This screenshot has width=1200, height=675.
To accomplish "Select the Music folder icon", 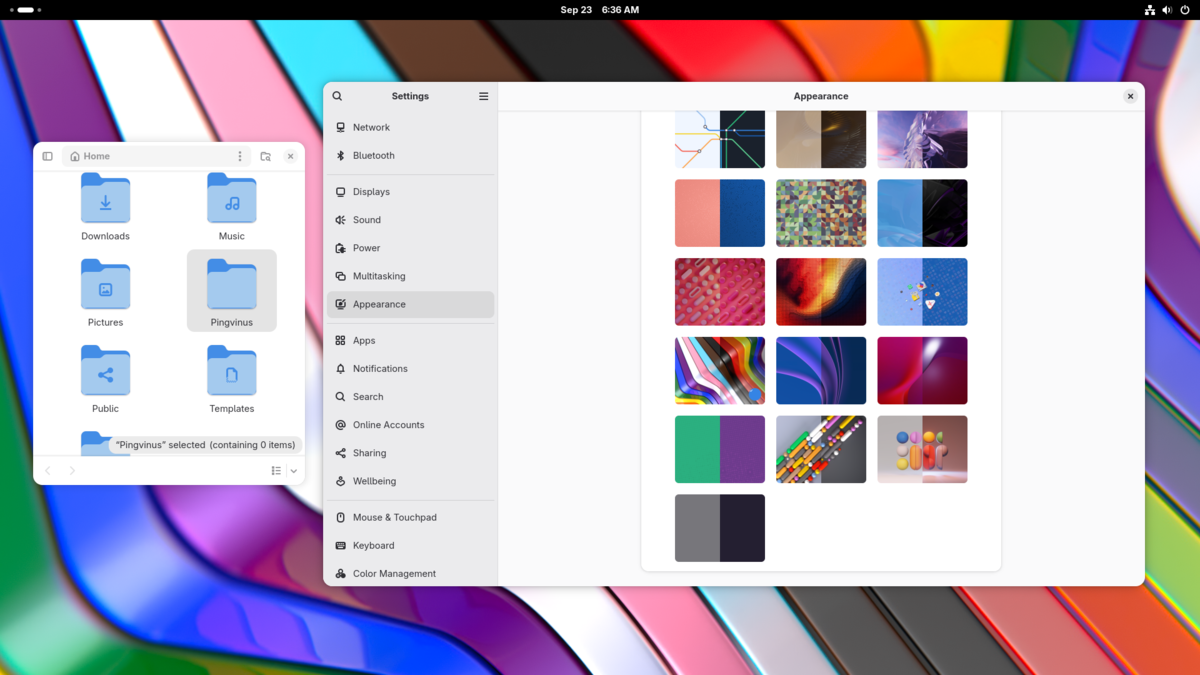I will [231, 199].
